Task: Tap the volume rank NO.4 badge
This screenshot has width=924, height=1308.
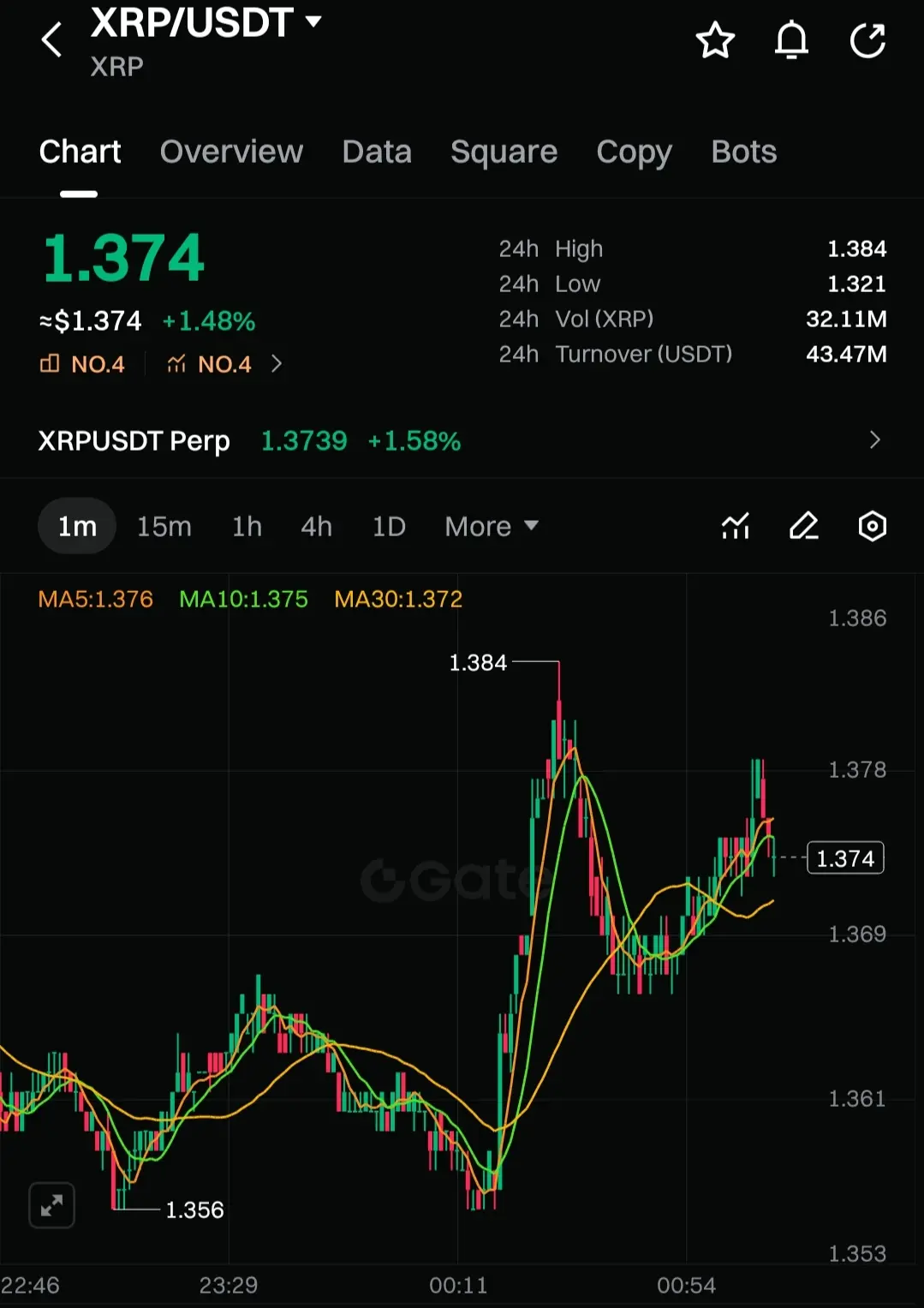Action: [x=82, y=364]
